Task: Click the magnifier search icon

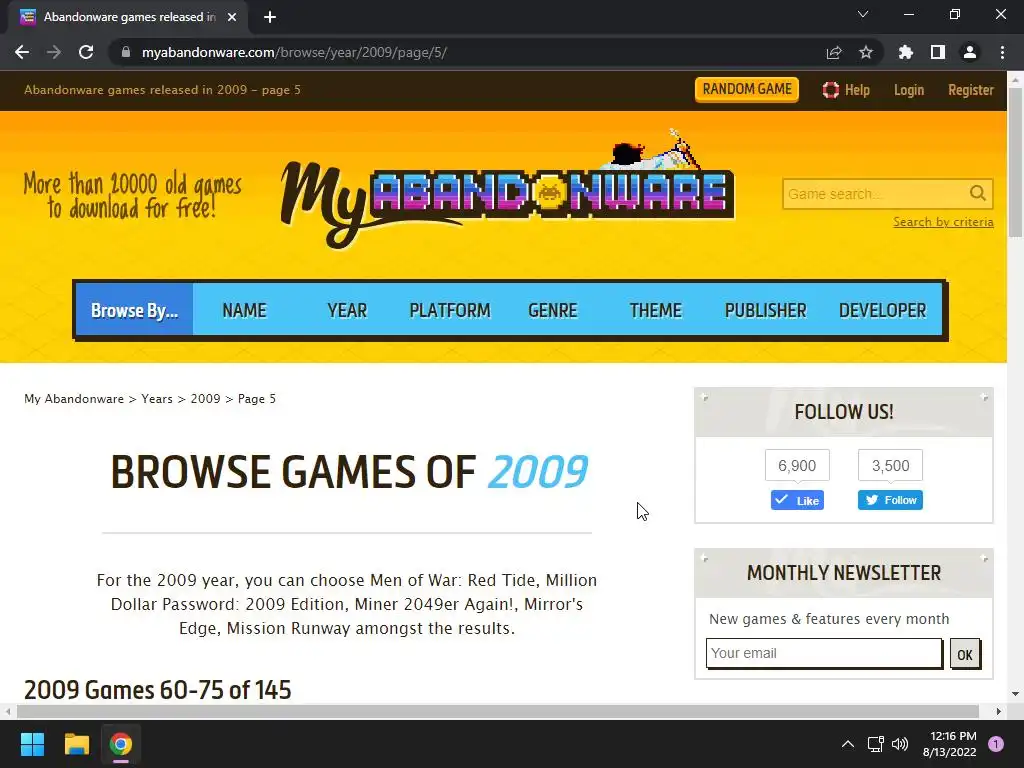Action: point(978,193)
